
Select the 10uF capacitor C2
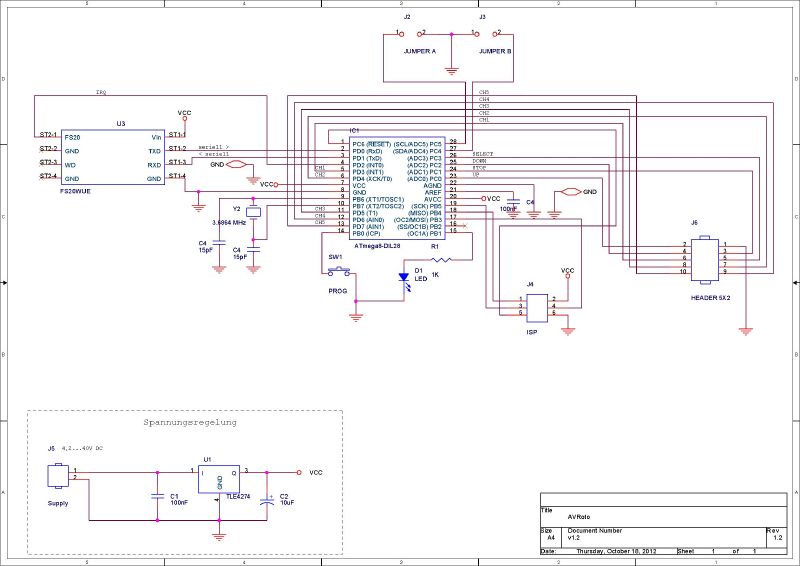266,497
